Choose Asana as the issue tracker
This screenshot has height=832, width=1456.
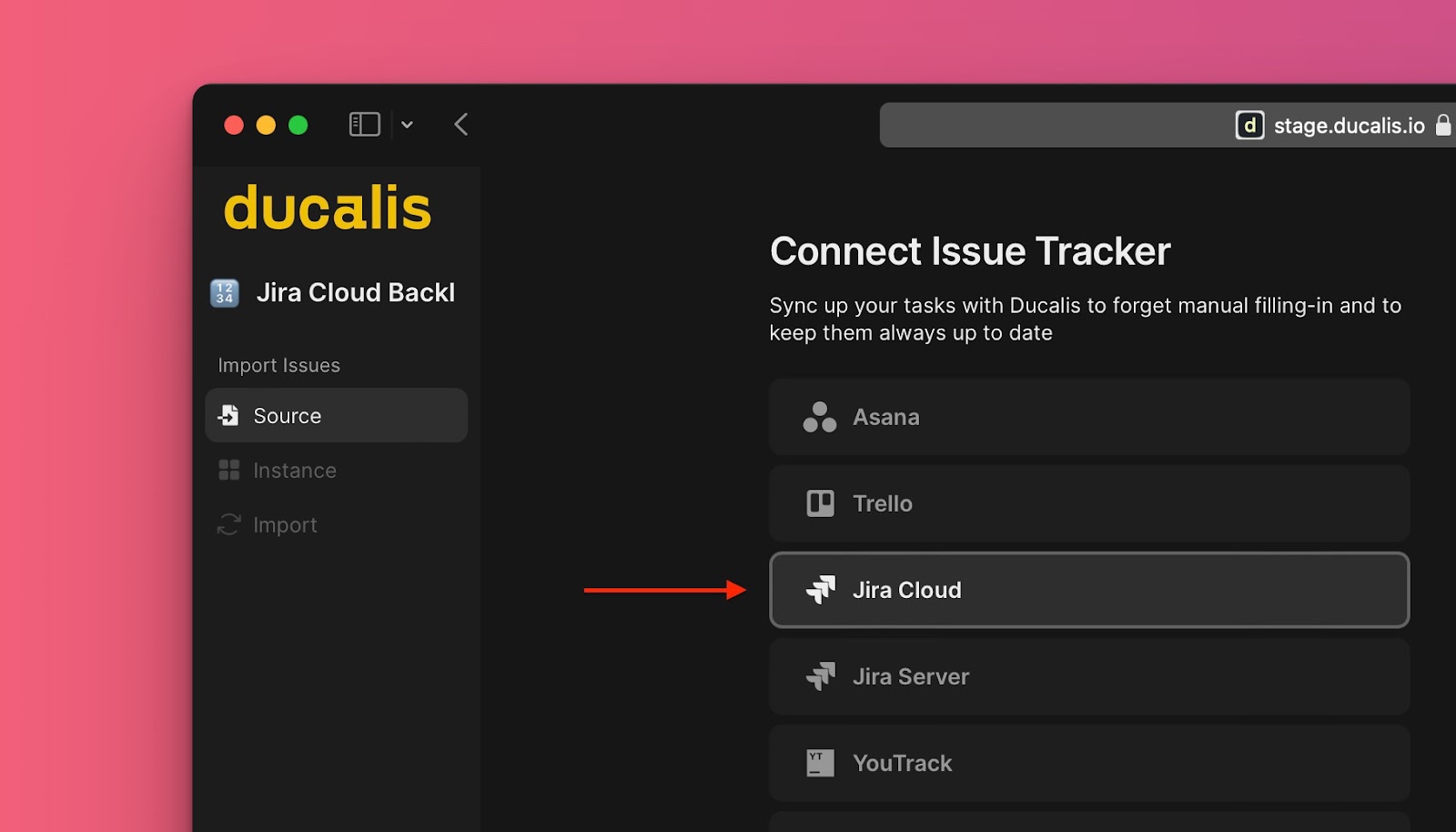point(1089,417)
